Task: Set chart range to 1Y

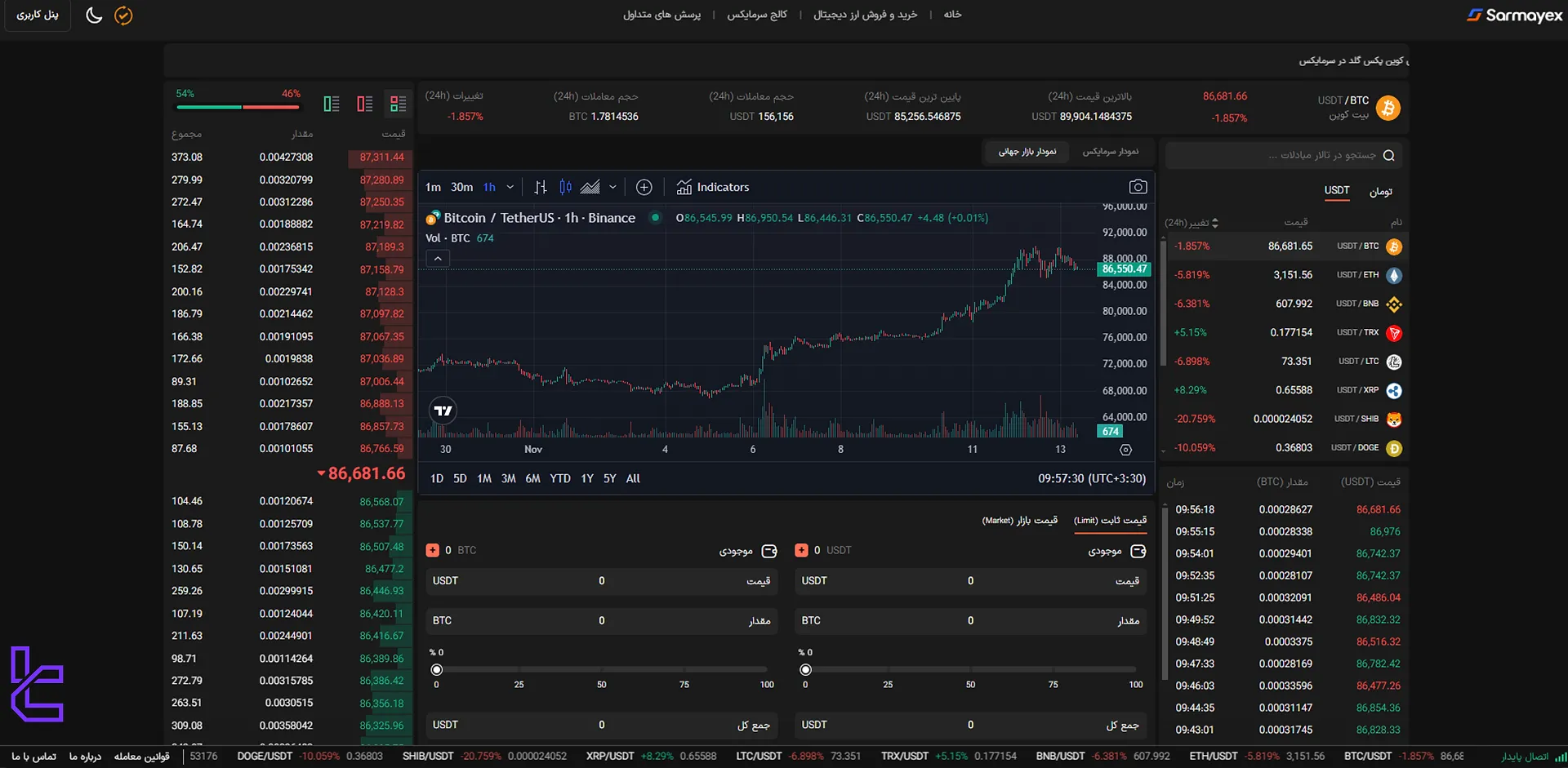Action: click(586, 478)
